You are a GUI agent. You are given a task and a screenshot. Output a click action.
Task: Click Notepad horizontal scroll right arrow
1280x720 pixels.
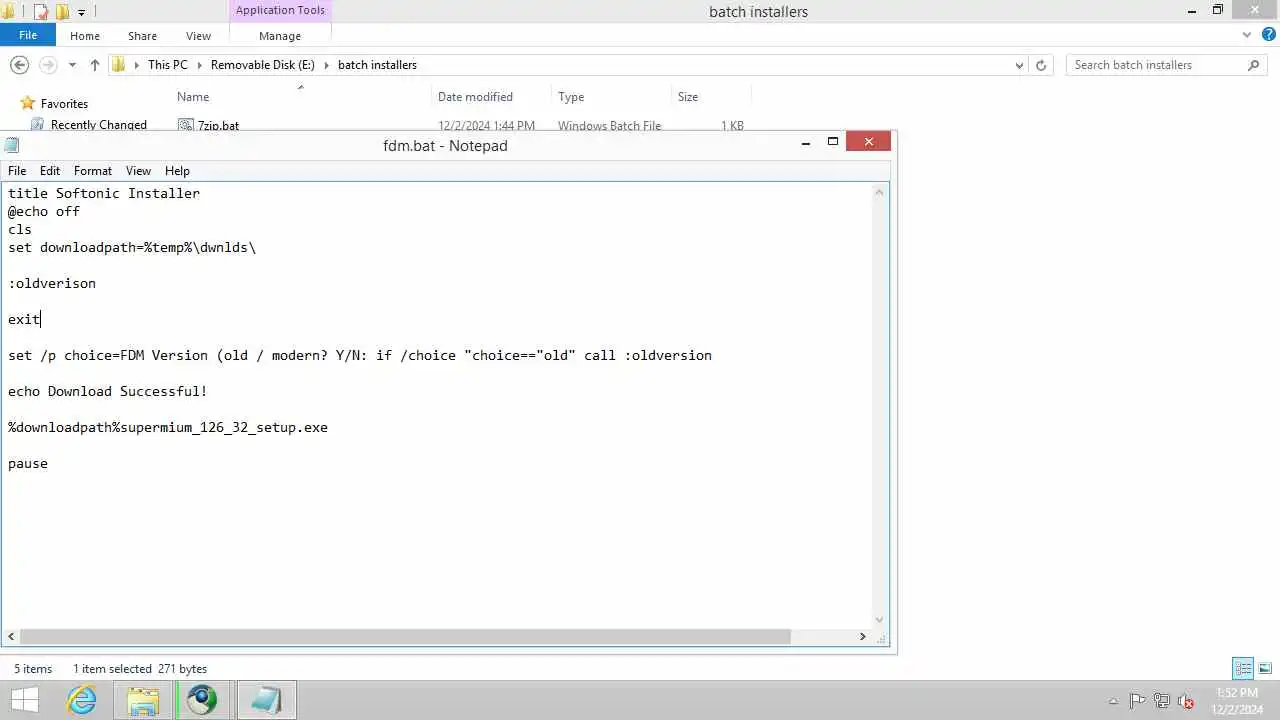tap(863, 637)
